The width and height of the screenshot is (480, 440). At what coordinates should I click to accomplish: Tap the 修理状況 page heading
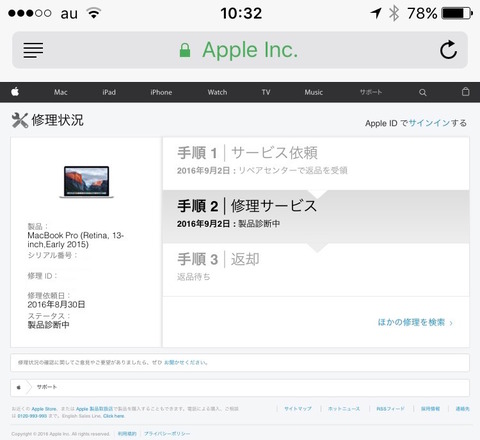pyautogui.click(x=57, y=120)
